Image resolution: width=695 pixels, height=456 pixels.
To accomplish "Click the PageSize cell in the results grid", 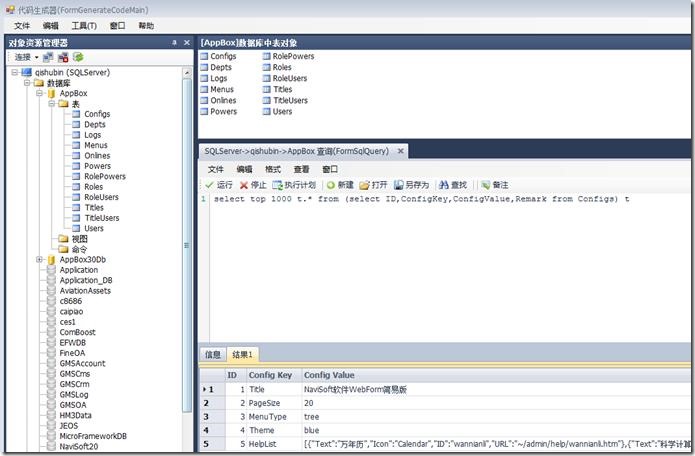I will tap(274, 403).
